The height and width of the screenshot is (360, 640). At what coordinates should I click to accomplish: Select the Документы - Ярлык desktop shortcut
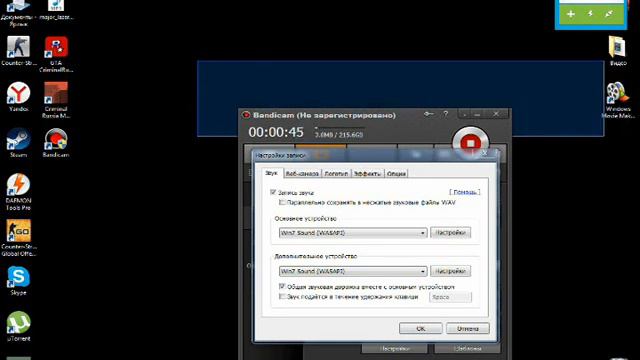tap(18, 13)
